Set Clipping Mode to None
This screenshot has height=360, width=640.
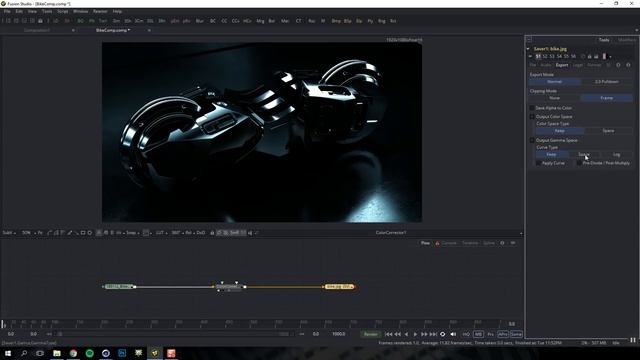point(554,98)
